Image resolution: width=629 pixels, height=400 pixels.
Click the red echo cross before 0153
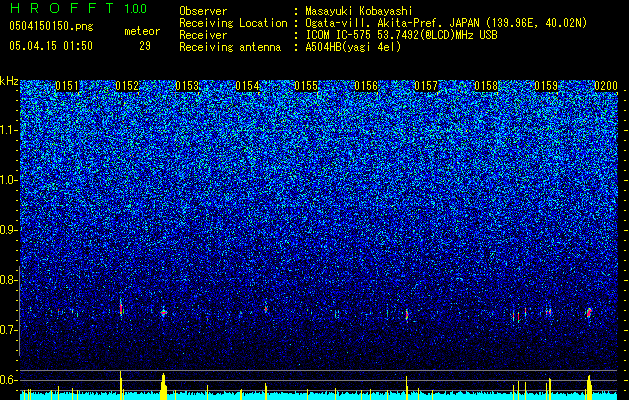[163, 312]
